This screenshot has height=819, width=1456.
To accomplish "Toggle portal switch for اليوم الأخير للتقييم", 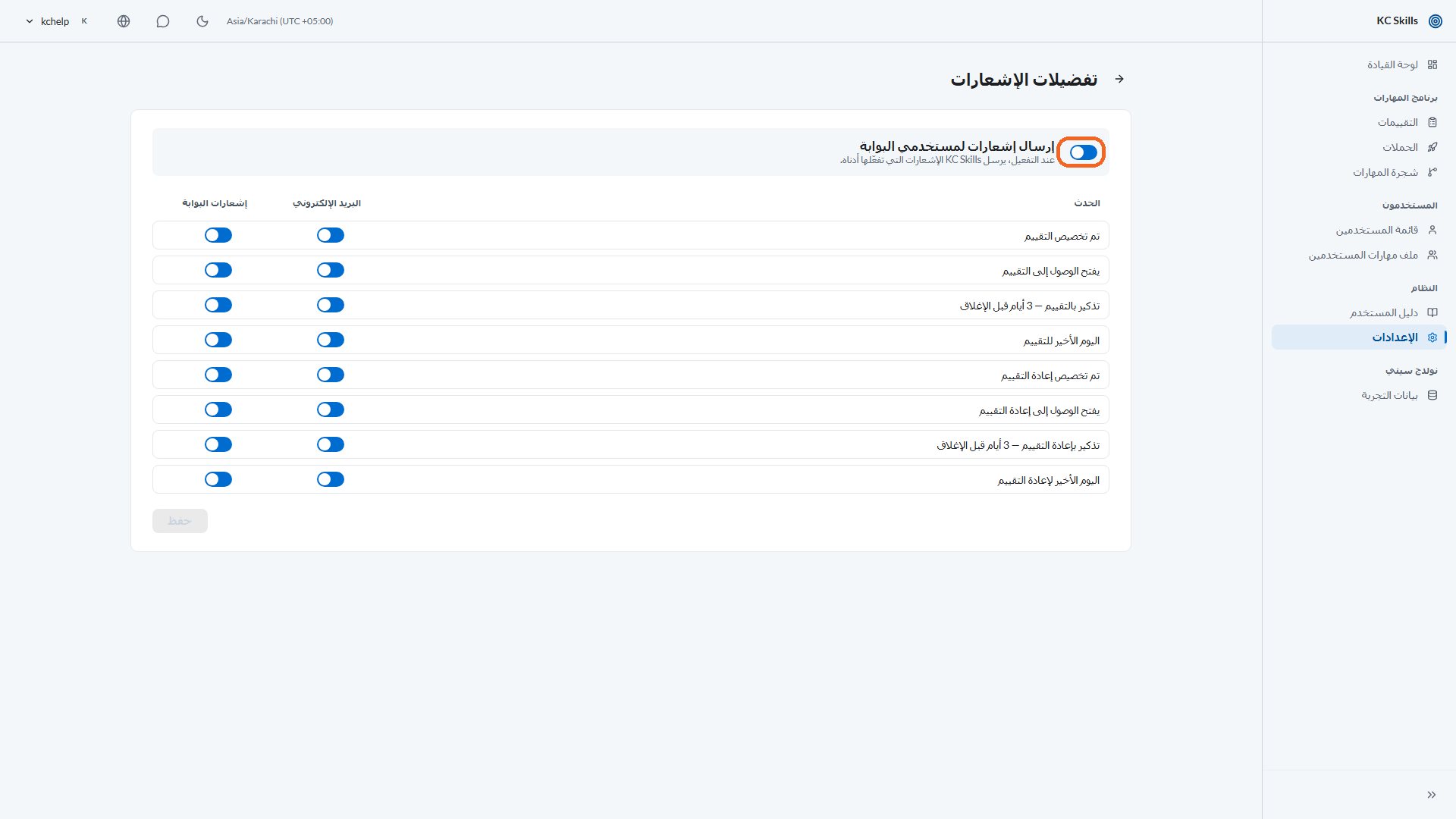I will pos(218,340).
